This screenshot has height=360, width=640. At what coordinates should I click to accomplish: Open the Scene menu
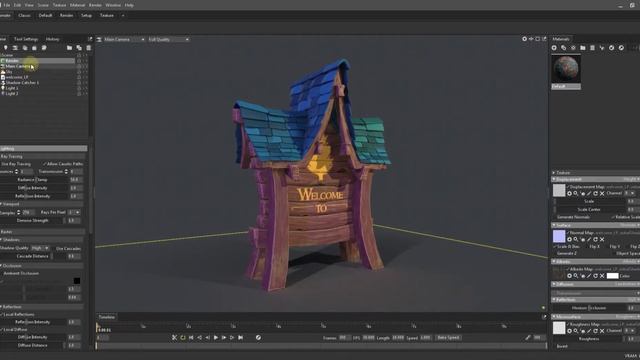click(x=43, y=5)
